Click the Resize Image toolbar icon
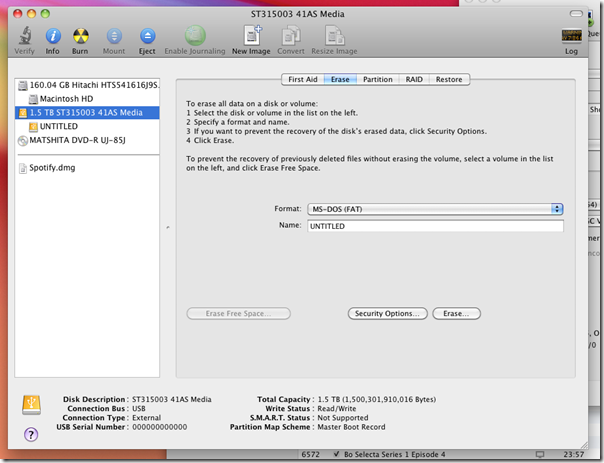 334,36
